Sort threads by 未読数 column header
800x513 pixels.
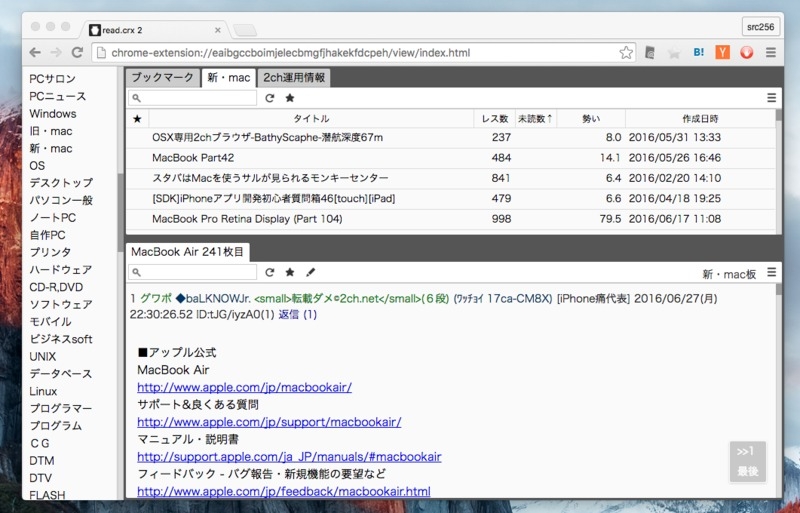coord(535,119)
